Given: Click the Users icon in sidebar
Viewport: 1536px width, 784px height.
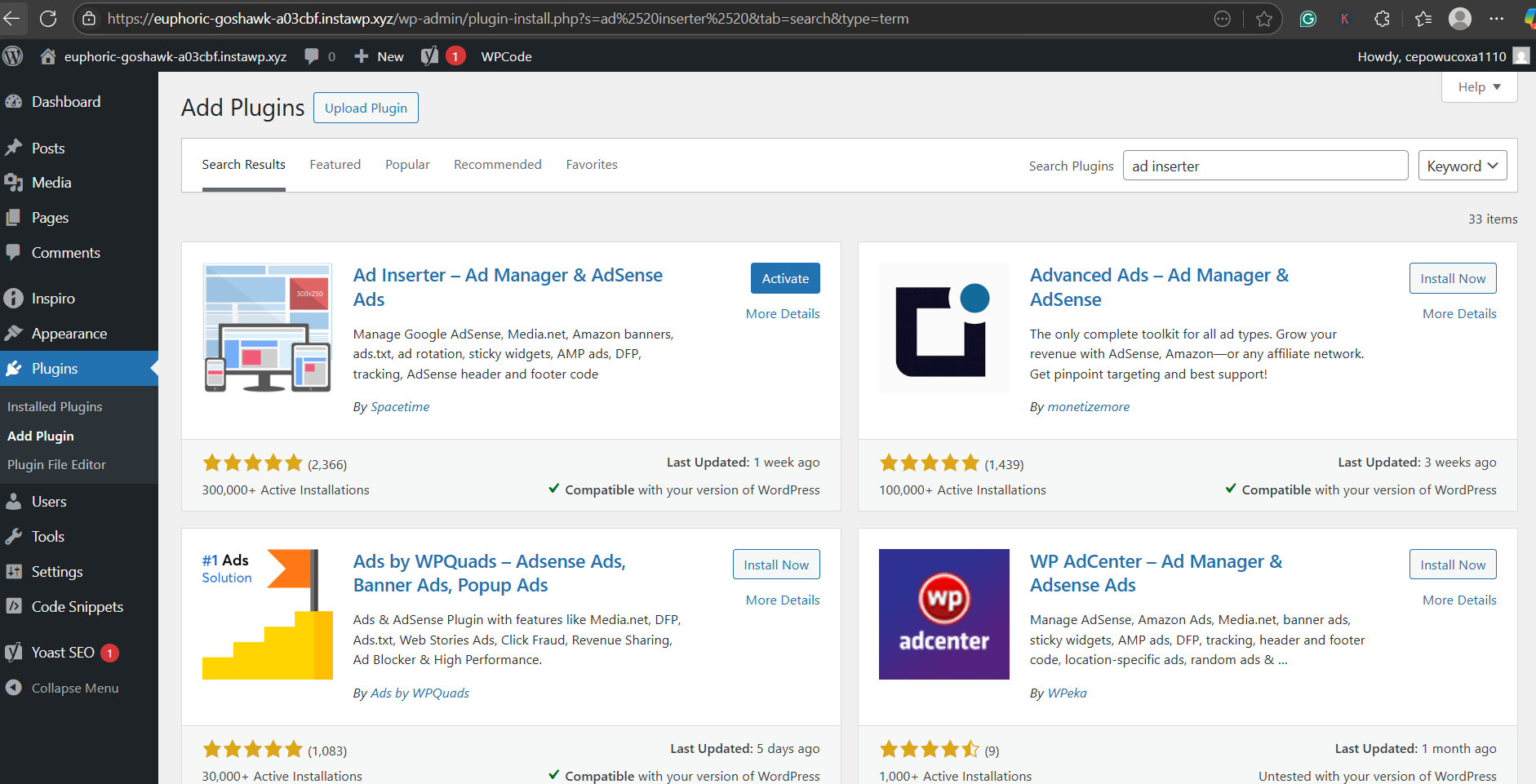Looking at the screenshot, I should (14, 502).
